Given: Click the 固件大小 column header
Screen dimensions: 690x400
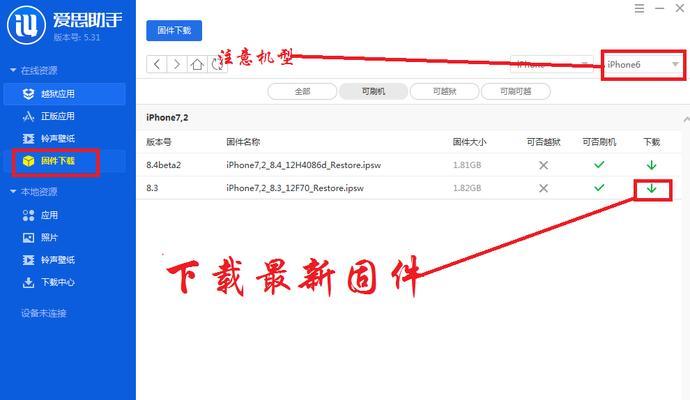Looking at the screenshot, I should point(470,142).
